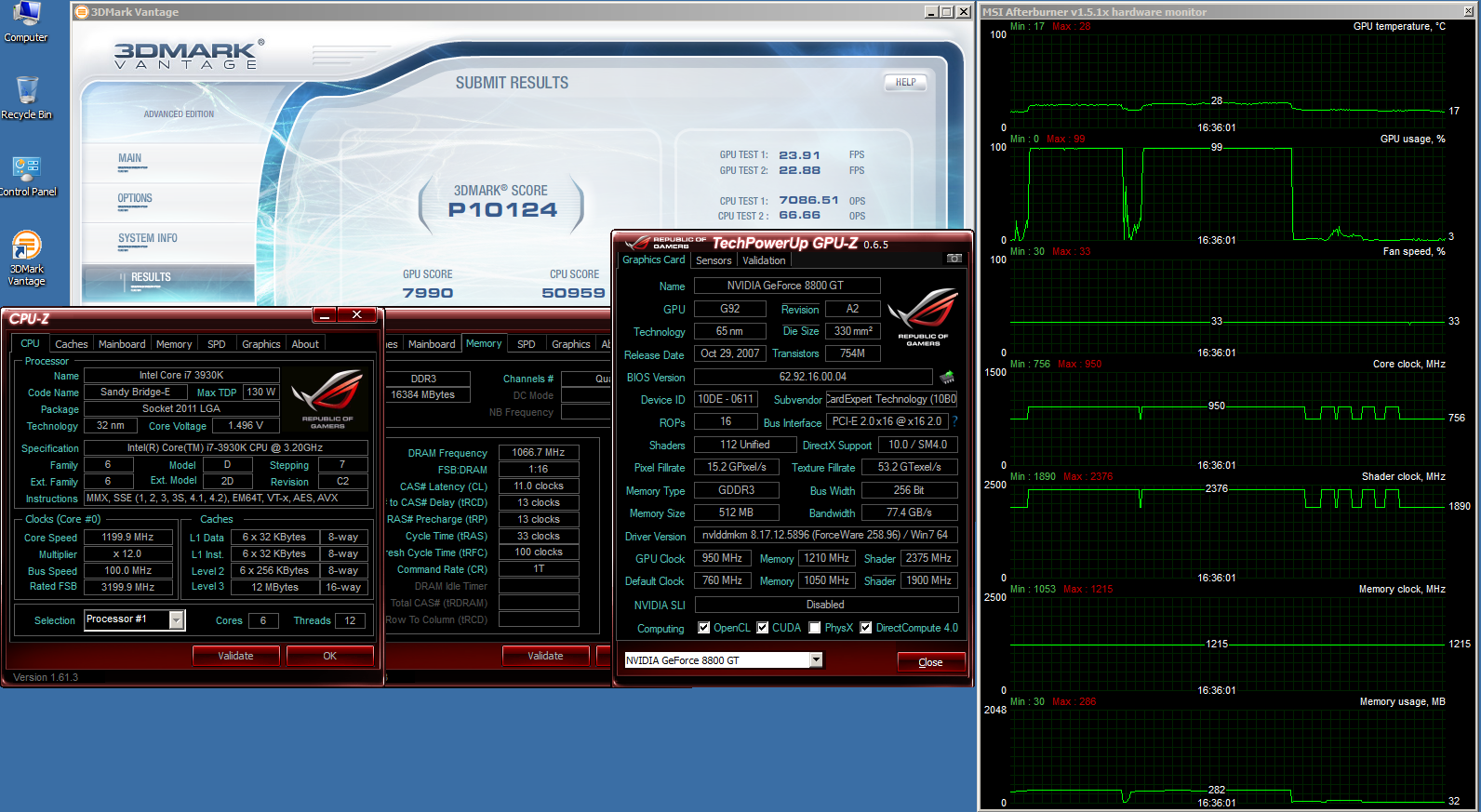This screenshot has height=812, width=1481.
Task: Click the DRAM Frequency value 1066.7 MHz
Action: tap(539, 452)
